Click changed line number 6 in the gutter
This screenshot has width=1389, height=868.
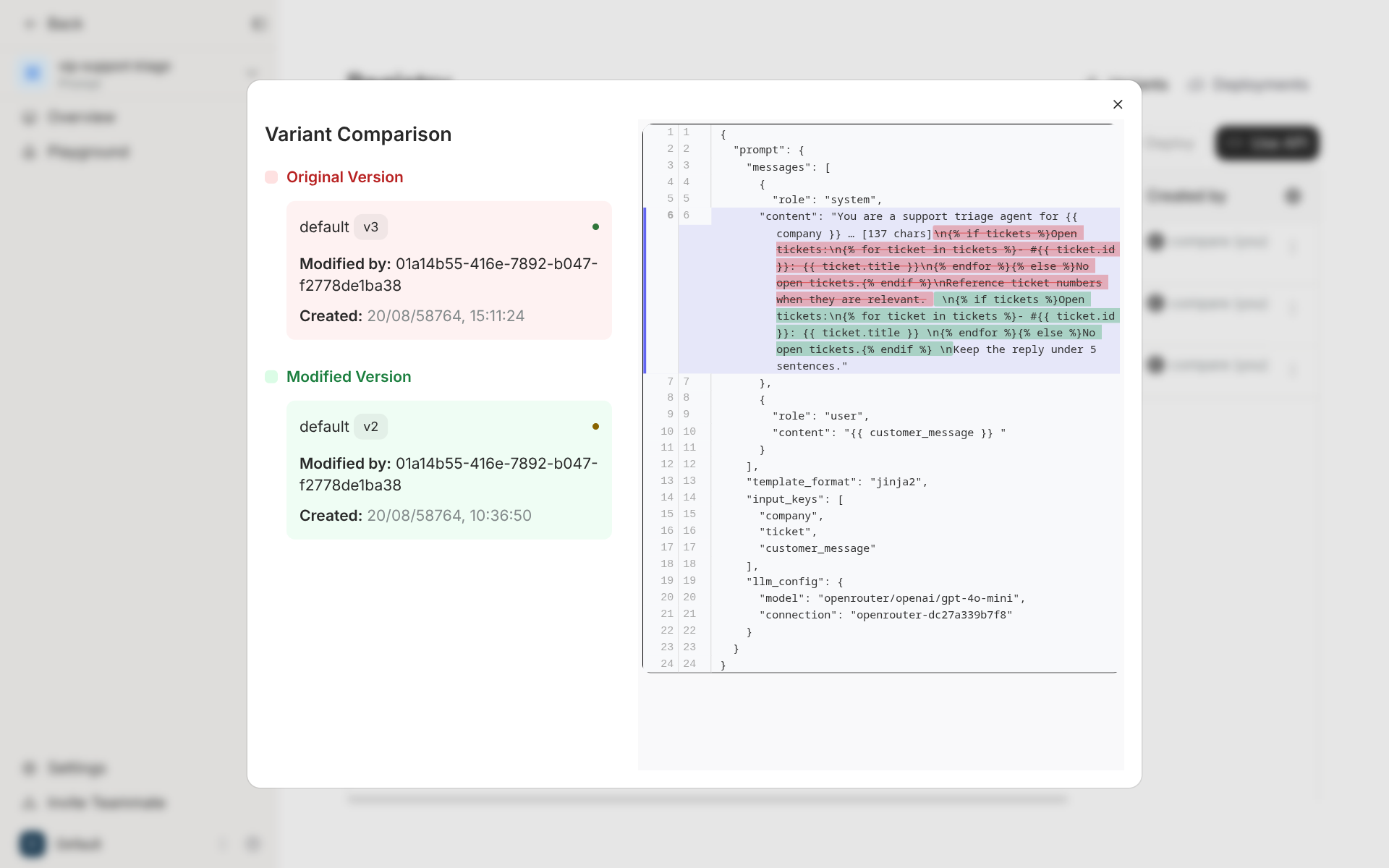point(670,216)
